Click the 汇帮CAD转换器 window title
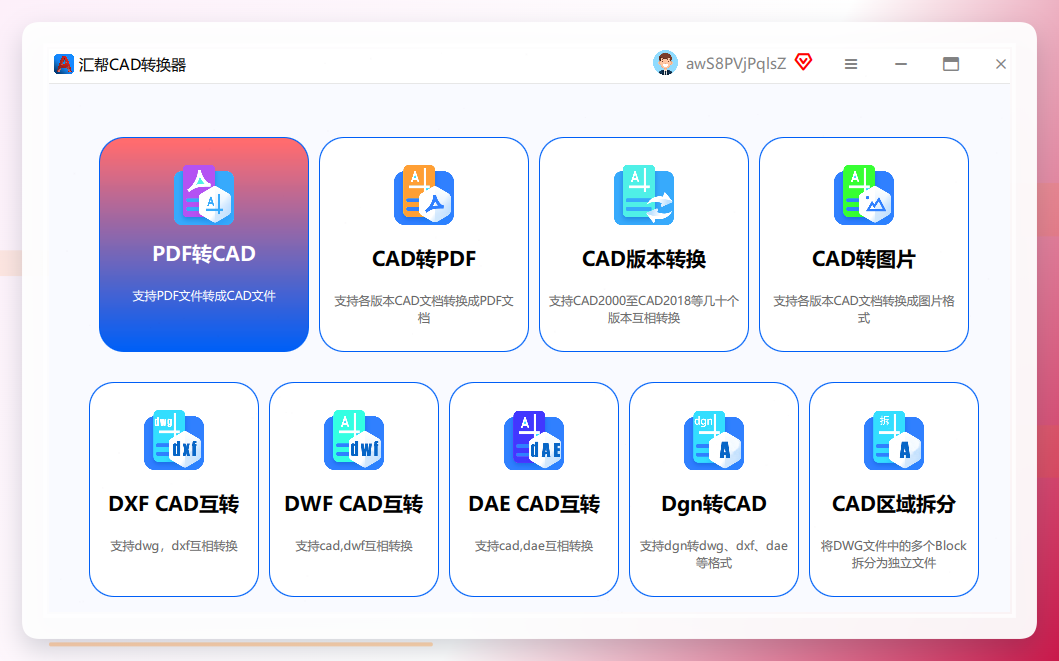 pos(132,65)
